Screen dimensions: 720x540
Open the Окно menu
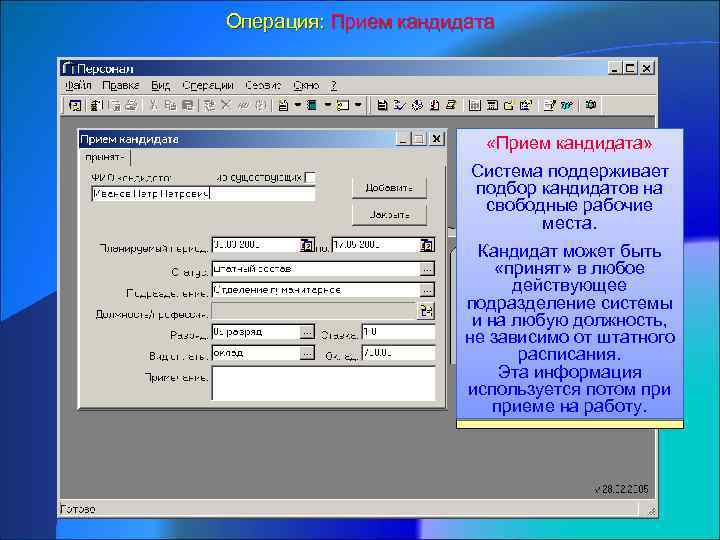click(x=306, y=85)
